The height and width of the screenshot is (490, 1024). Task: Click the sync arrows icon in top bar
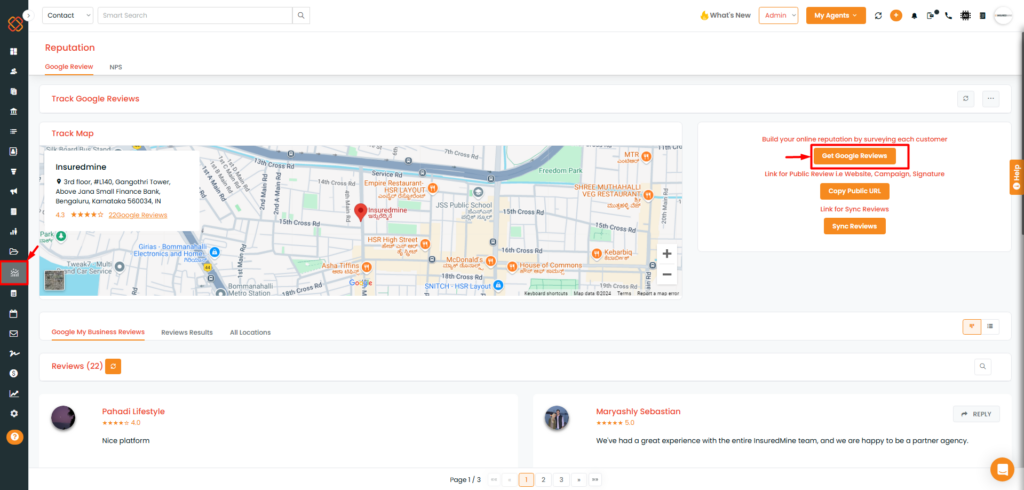pos(878,15)
